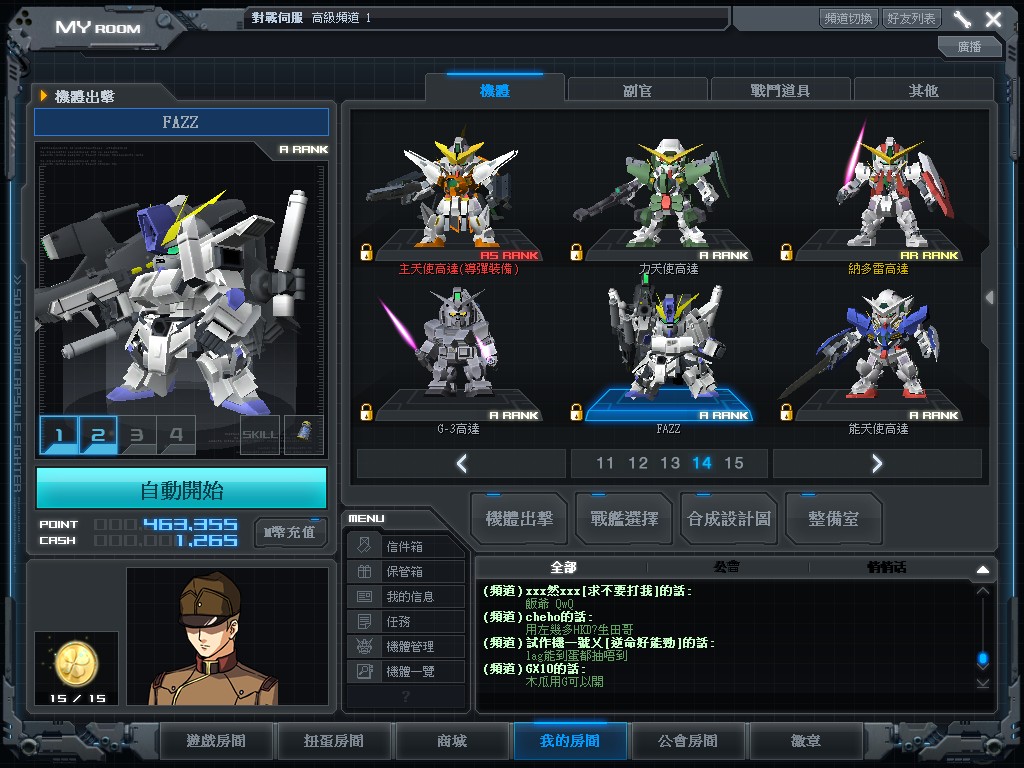The width and height of the screenshot is (1024, 768).
Task: Open the 保管箱 gift storage item
Action: [406, 572]
